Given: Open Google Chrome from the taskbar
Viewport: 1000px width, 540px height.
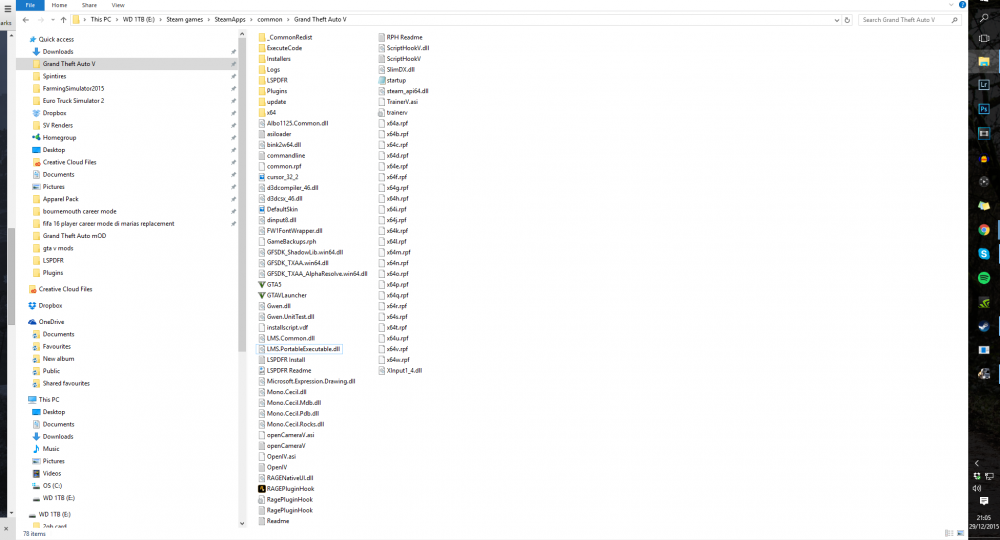Looking at the screenshot, I should pyautogui.click(x=984, y=230).
